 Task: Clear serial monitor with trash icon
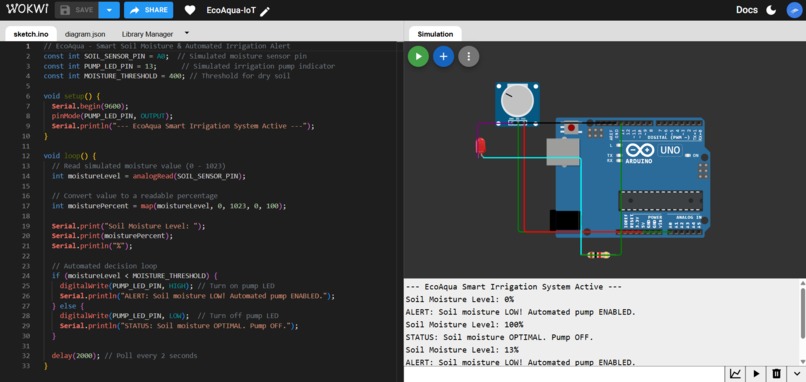(x=777, y=374)
